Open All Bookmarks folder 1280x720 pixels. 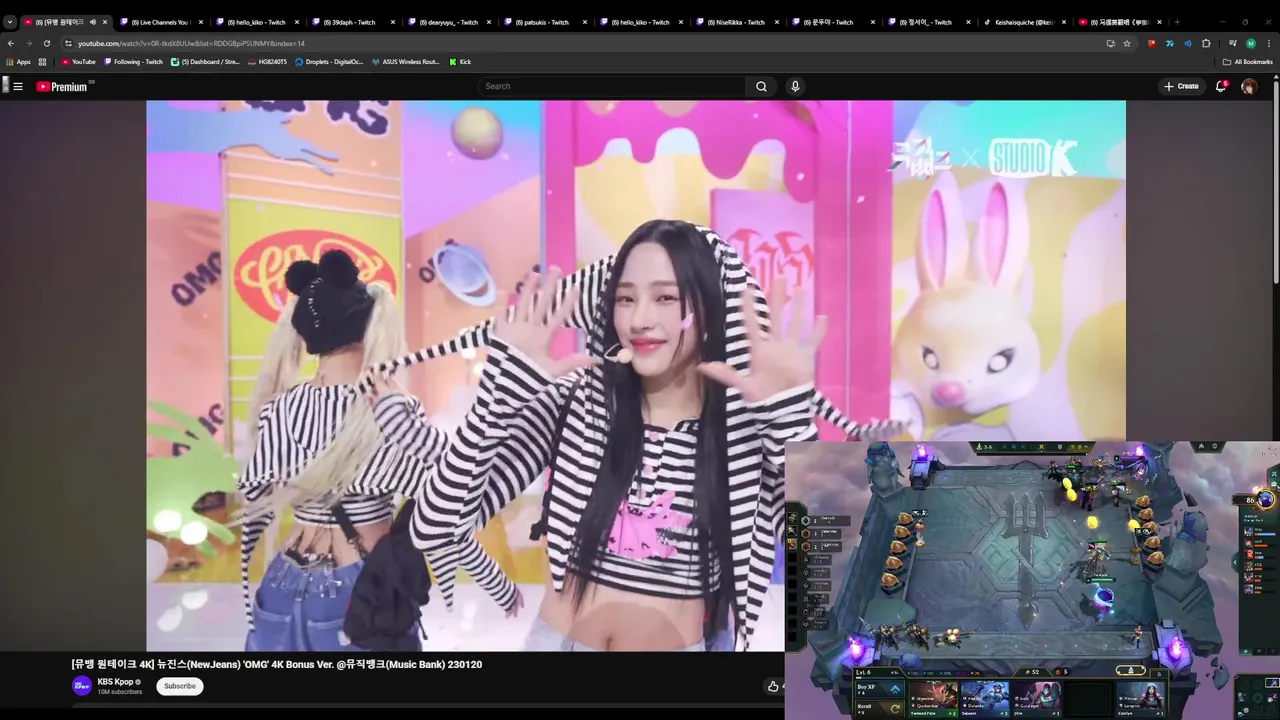coord(1248,62)
